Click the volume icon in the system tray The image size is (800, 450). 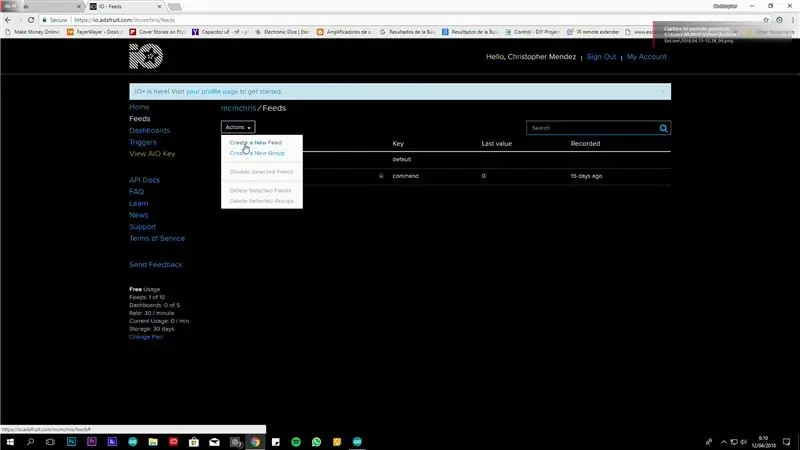(743, 442)
